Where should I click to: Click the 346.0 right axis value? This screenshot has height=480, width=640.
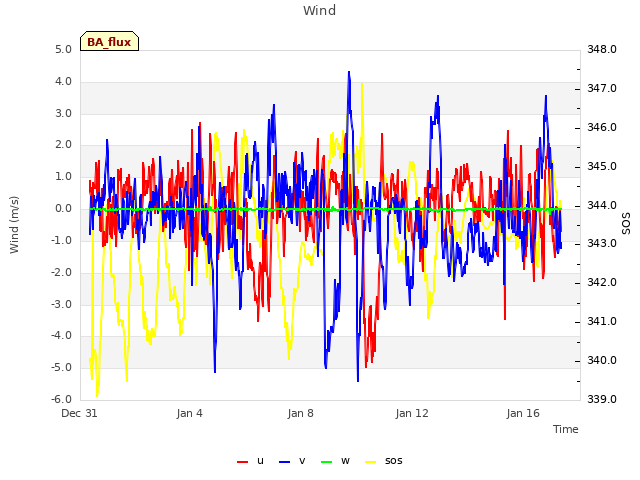point(602,127)
